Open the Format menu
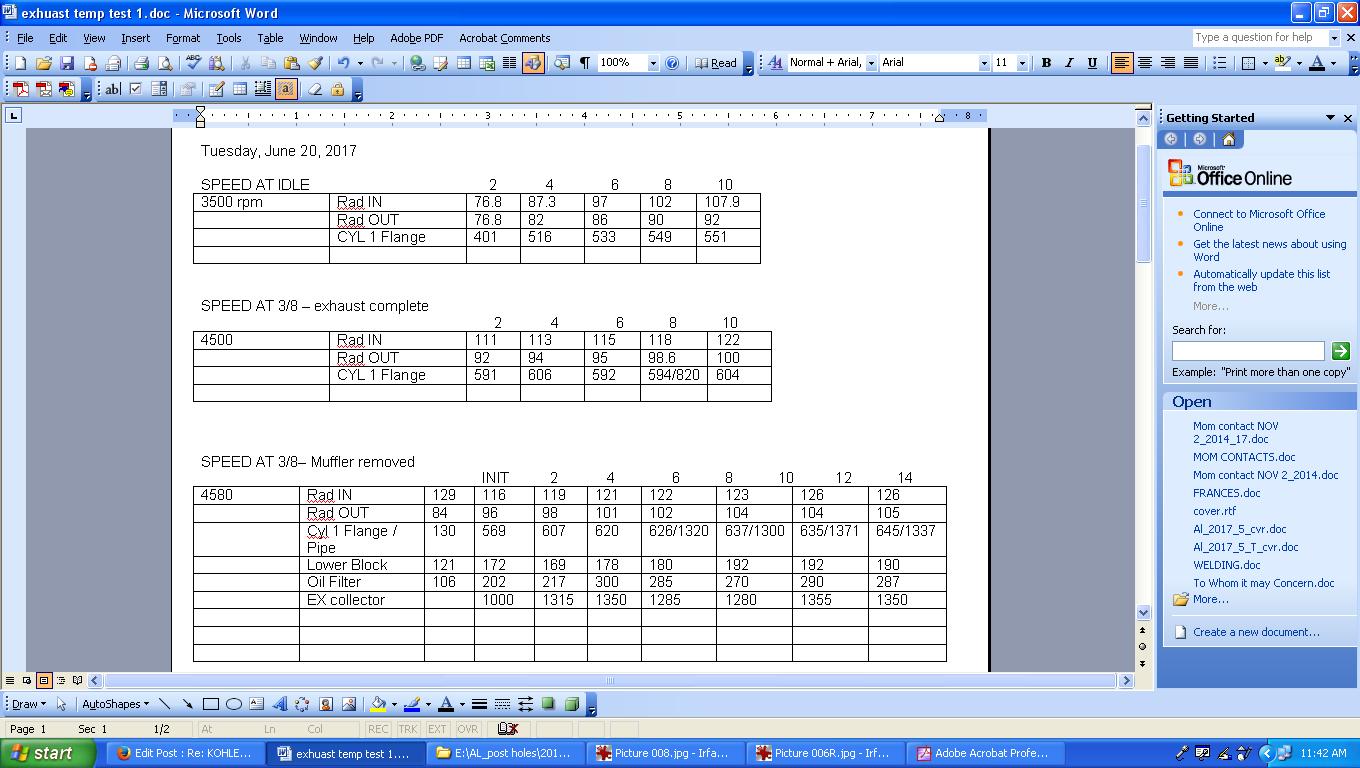 click(x=183, y=38)
